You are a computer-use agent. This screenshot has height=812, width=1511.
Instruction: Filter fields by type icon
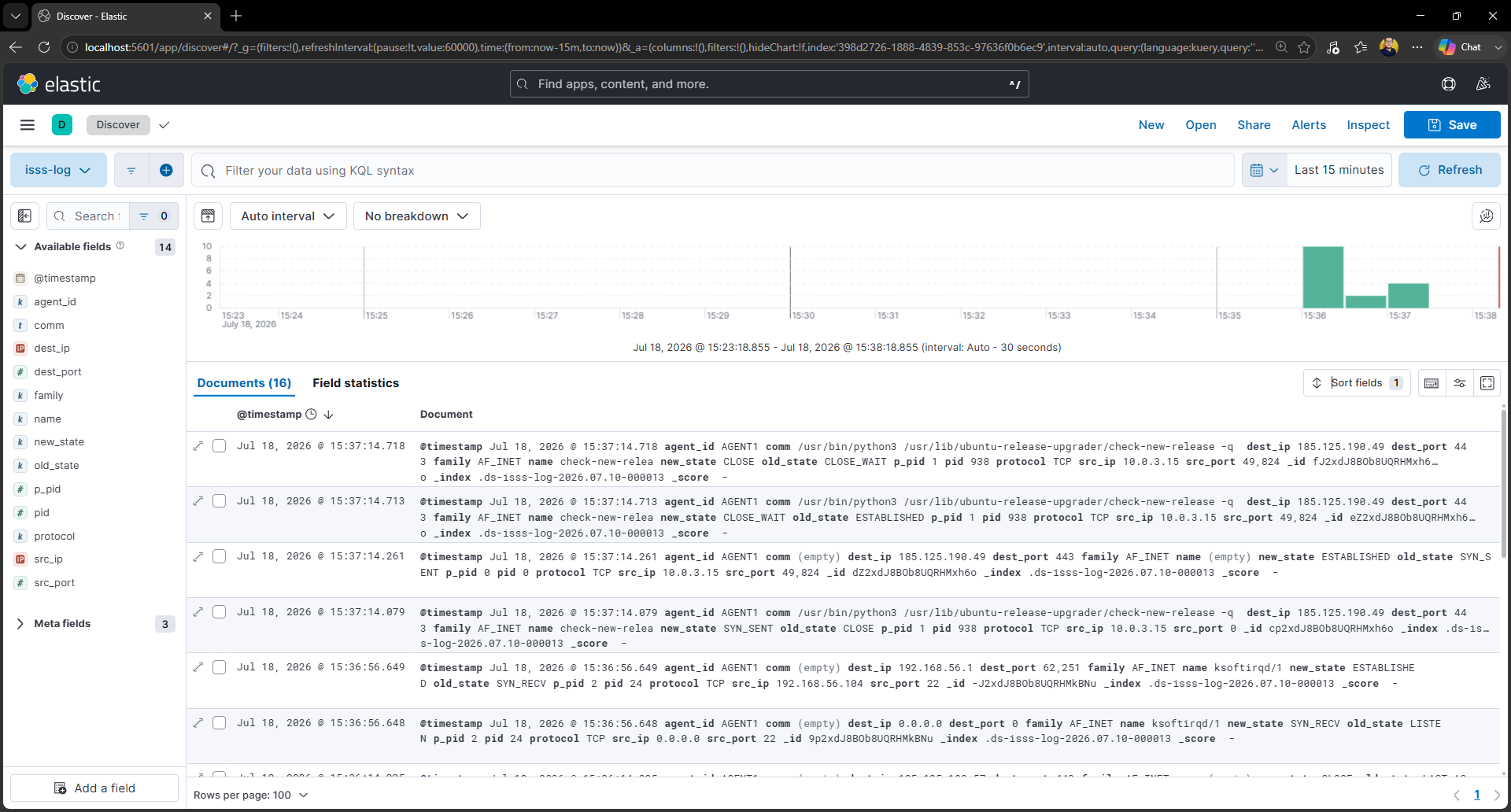coord(153,216)
